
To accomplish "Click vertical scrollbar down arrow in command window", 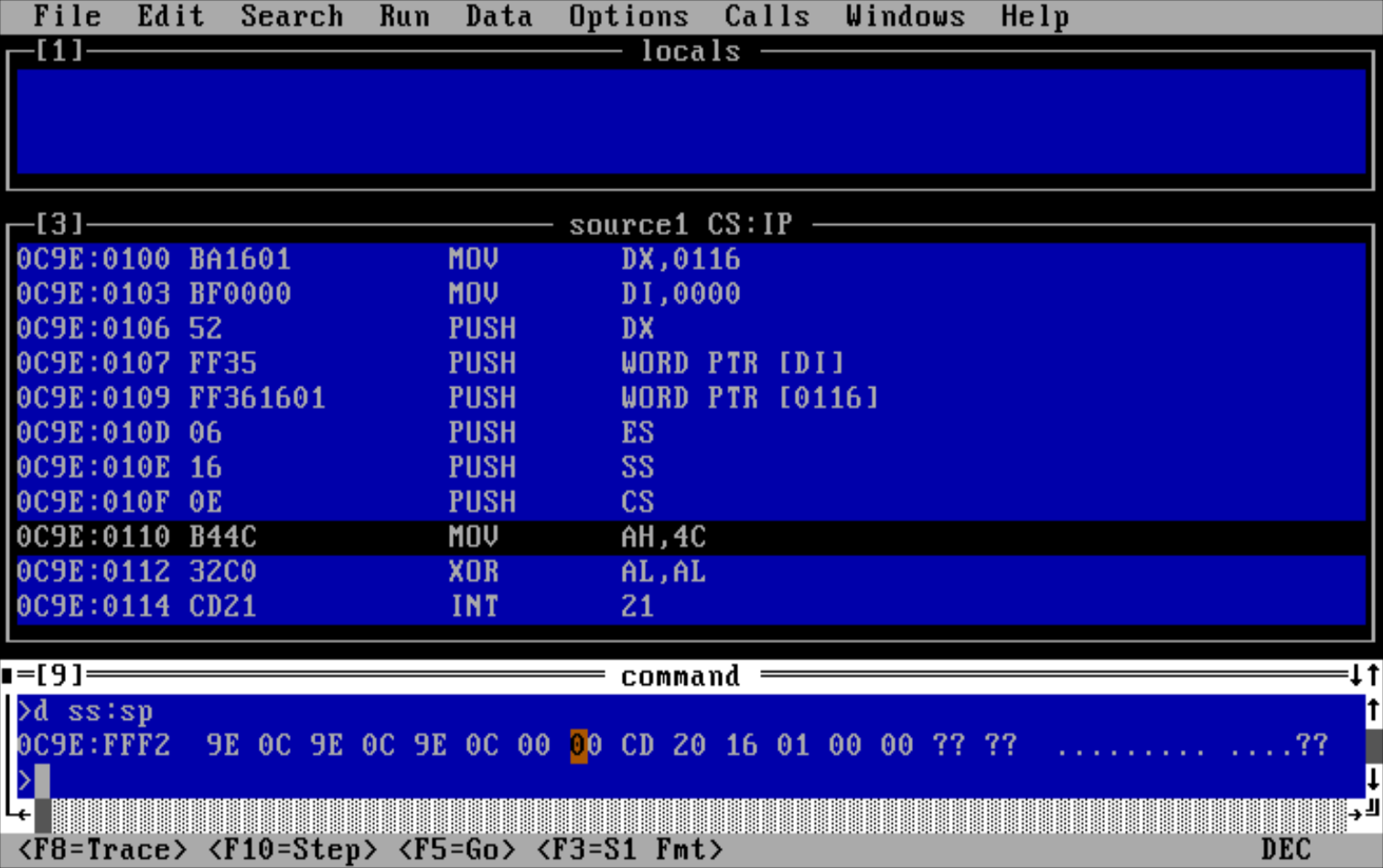I will [1373, 780].
